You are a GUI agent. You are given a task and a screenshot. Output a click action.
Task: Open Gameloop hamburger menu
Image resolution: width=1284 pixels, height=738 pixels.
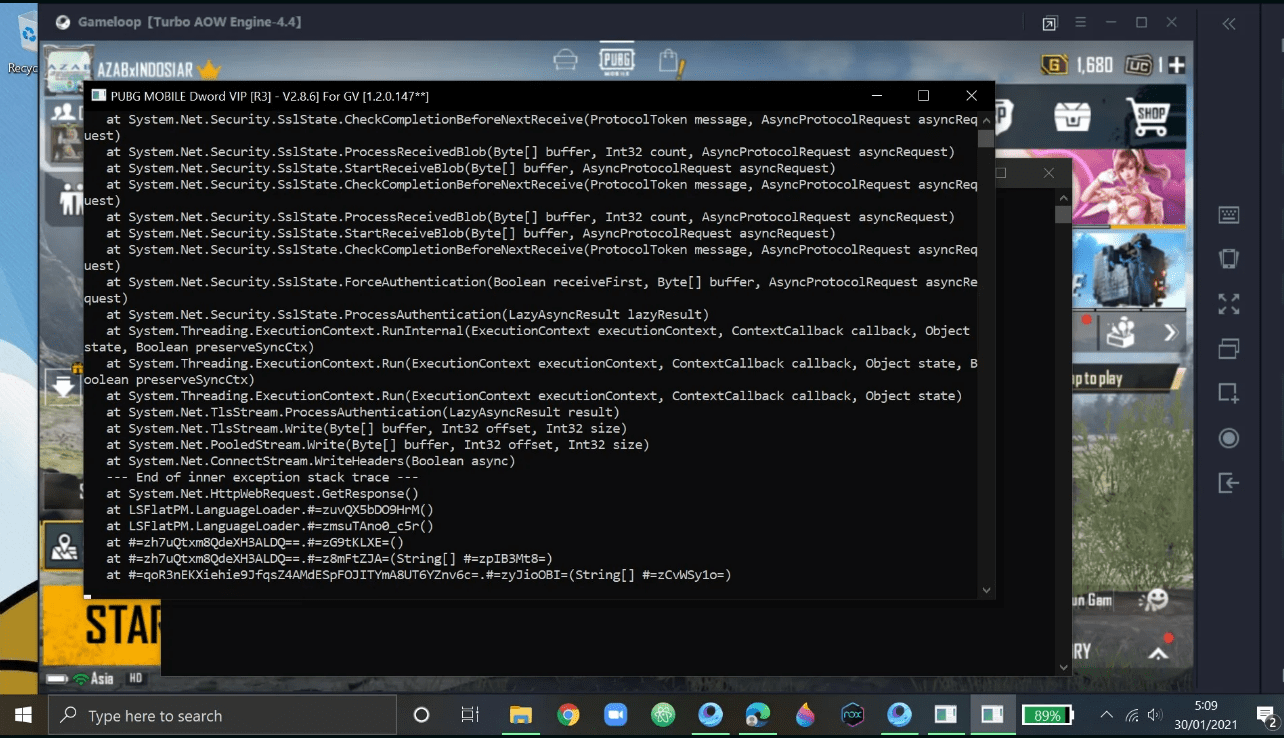click(x=1080, y=22)
